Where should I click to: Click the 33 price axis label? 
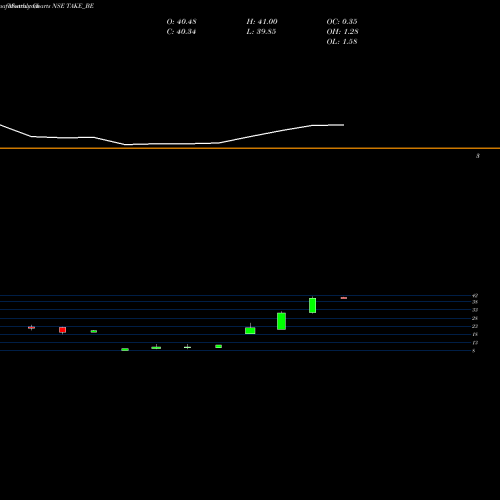click(475, 310)
